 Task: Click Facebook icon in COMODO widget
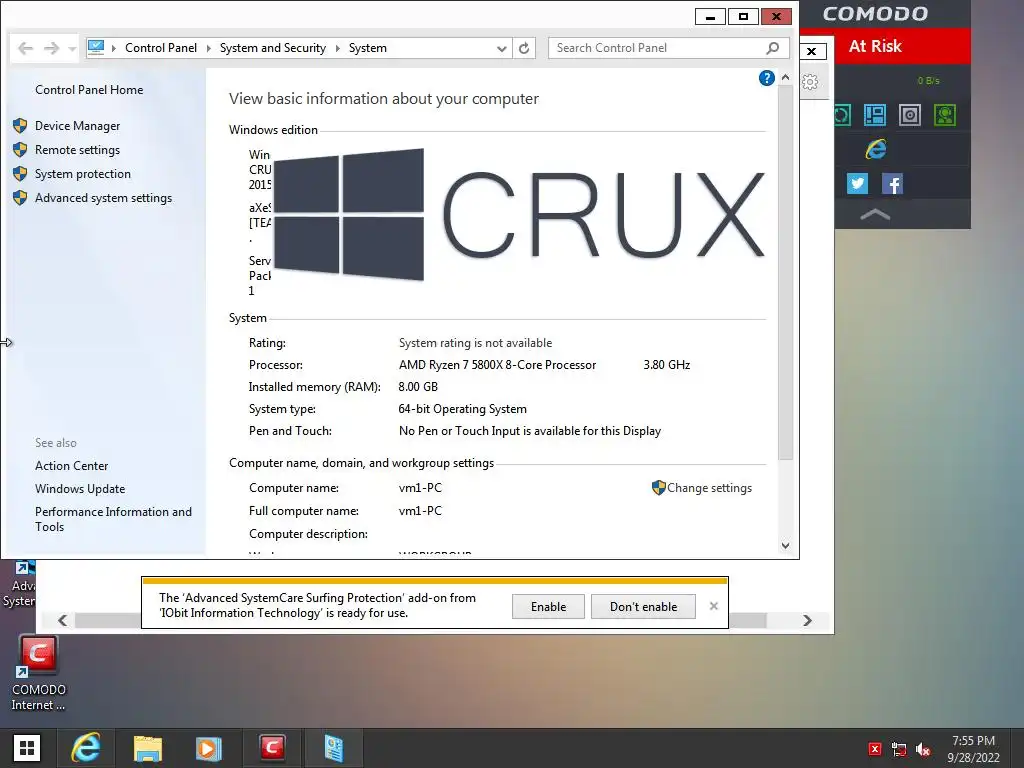892,184
